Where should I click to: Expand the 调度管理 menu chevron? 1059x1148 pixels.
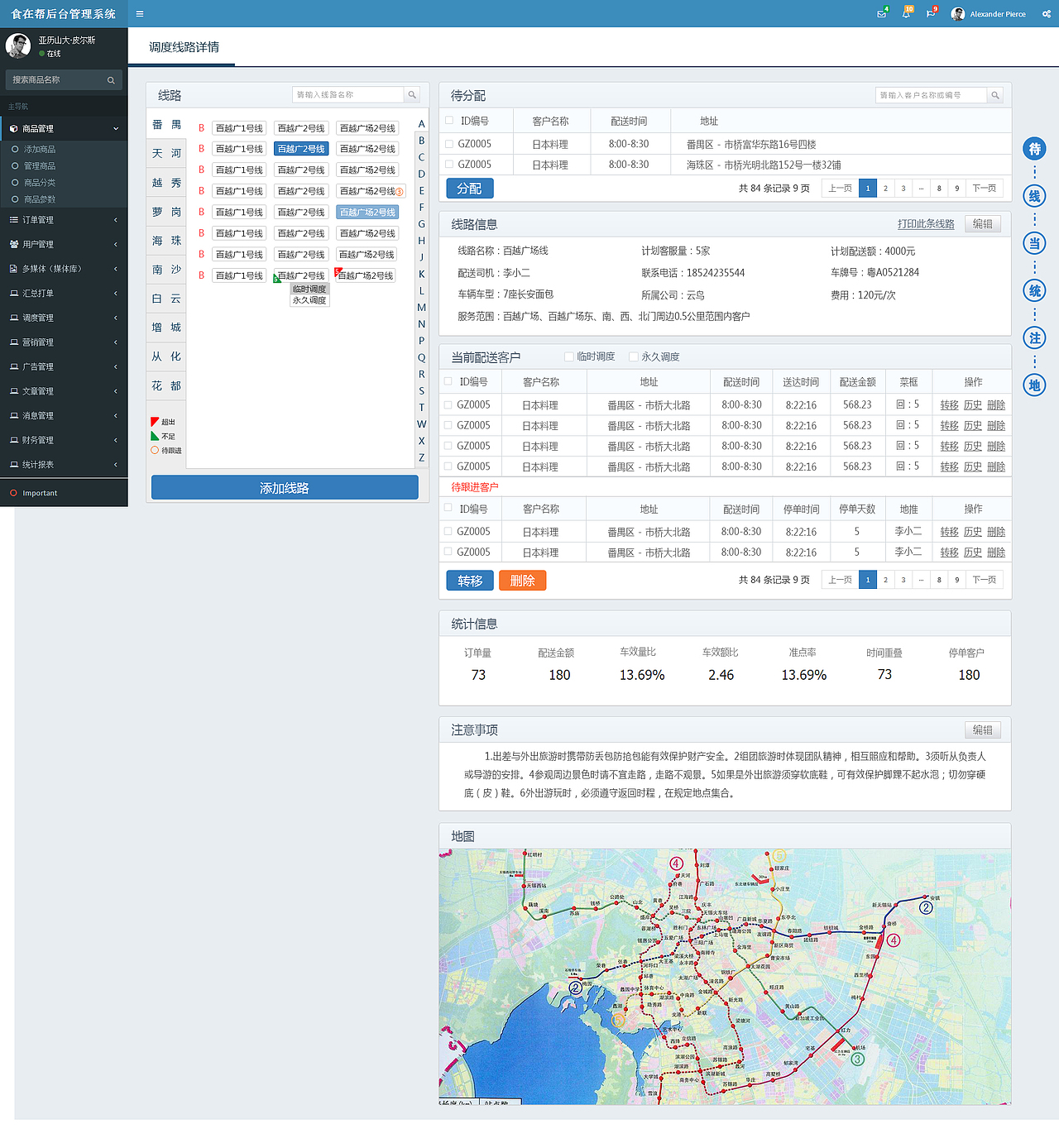[116, 318]
